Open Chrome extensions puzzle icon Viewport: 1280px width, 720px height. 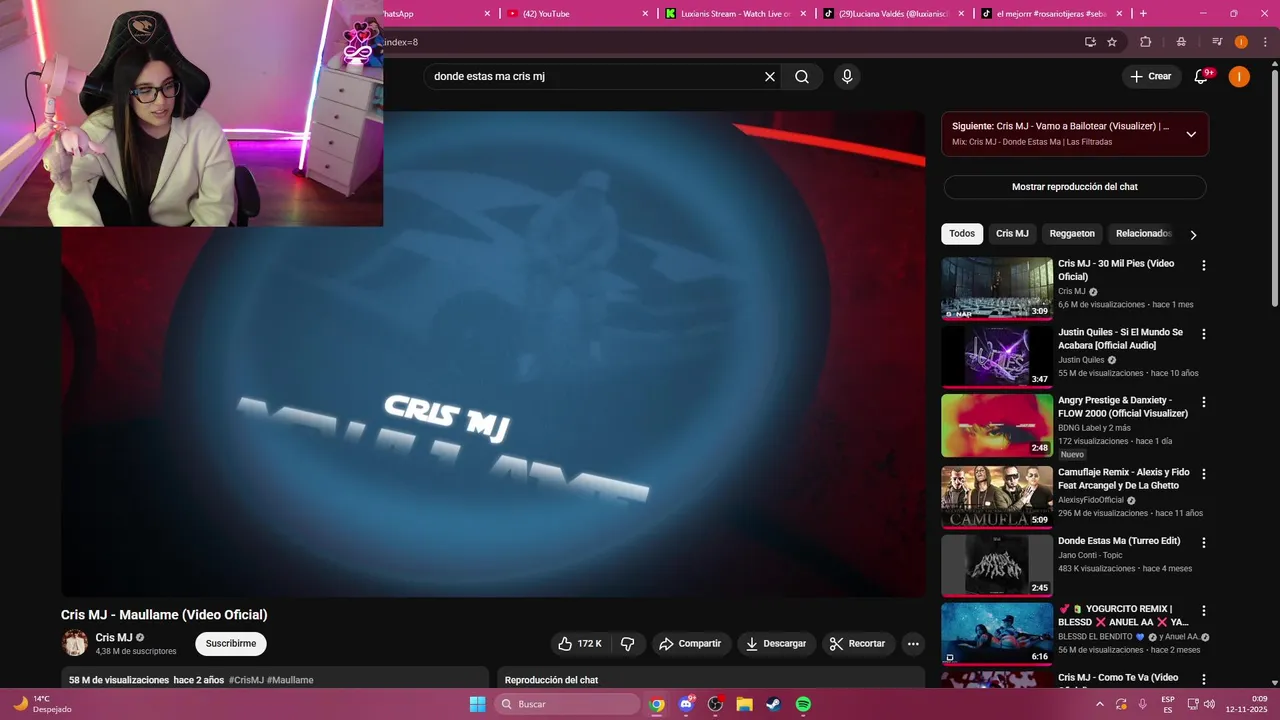click(x=1146, y=42)
